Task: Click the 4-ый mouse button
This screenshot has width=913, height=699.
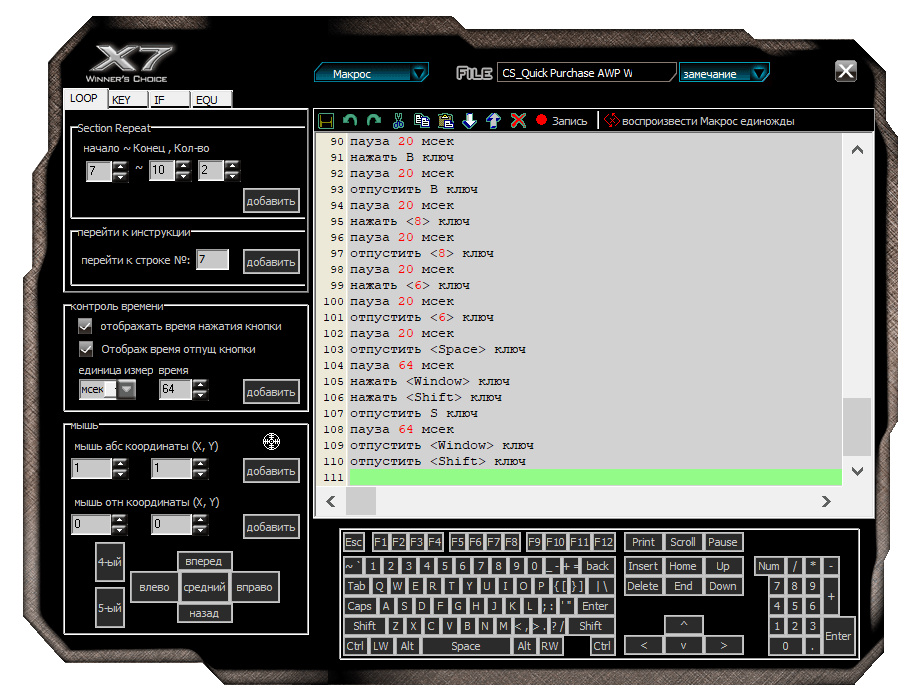Action: [x=109, y=562]
